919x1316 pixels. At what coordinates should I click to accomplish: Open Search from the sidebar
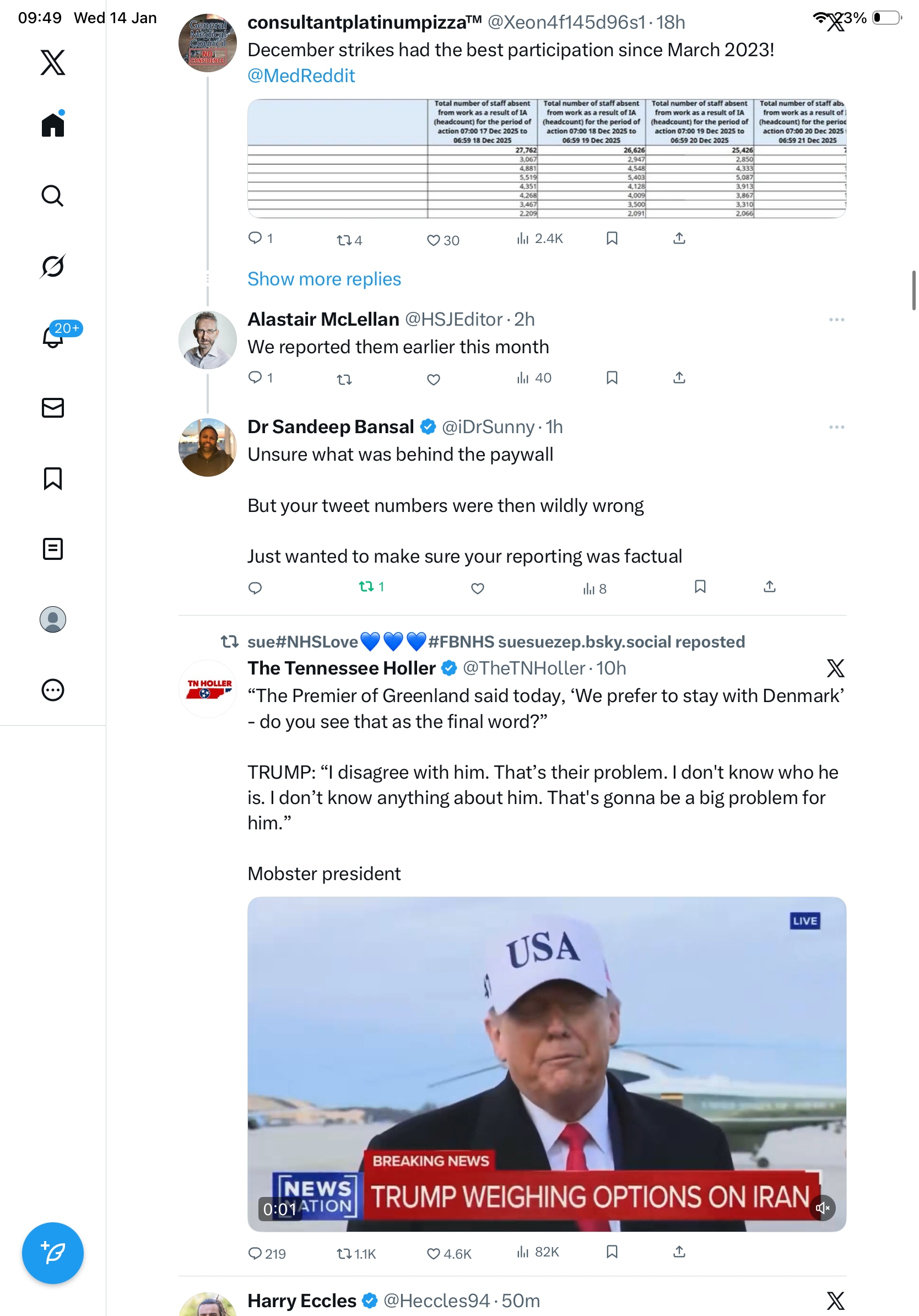pos(53,196)
